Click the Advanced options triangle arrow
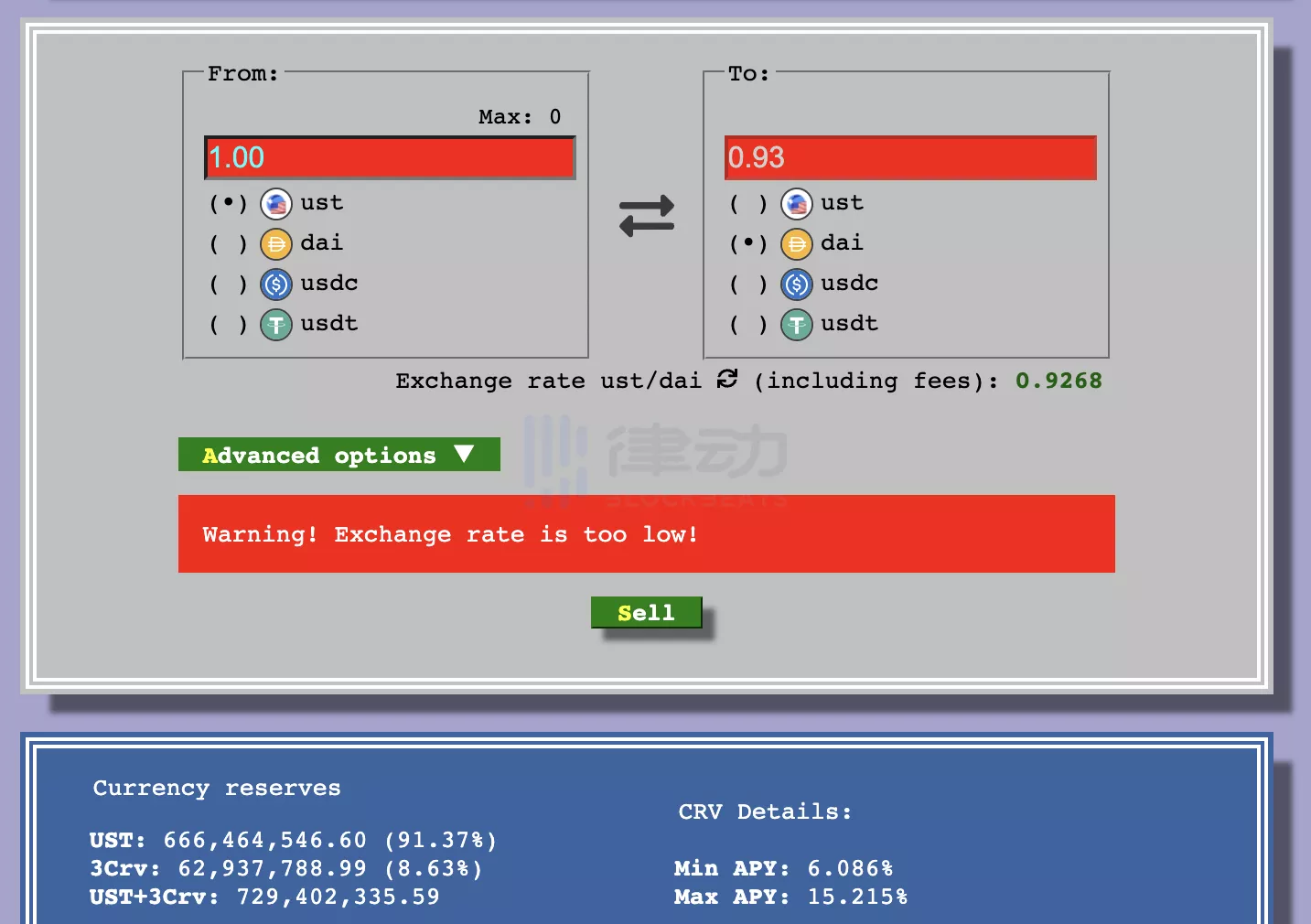This screenshot has width=1311, height=924. click(x=464, y=454)
